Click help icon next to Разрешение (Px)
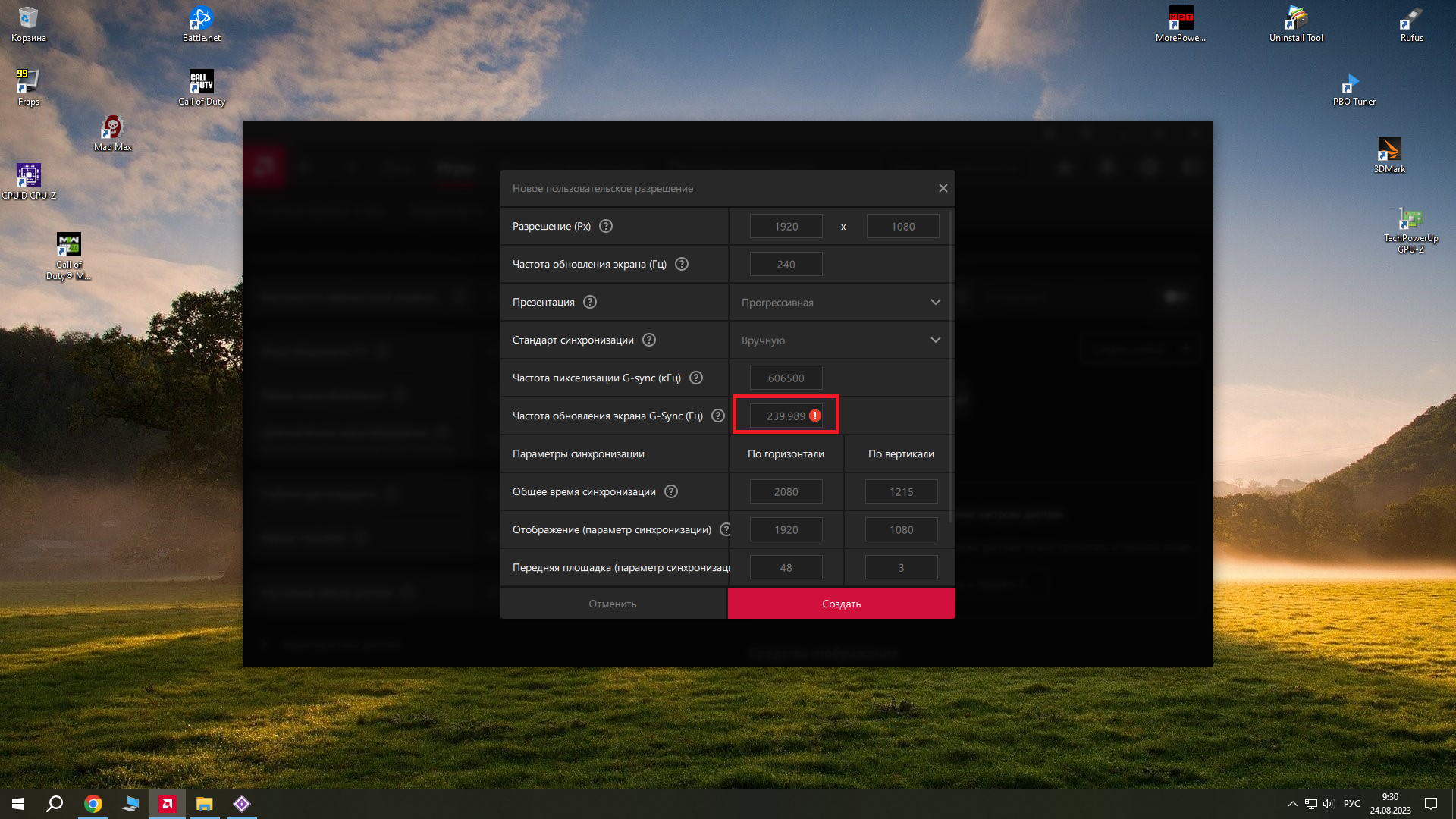Viewport: 1456px width, 819px height. tap(606, 226)
